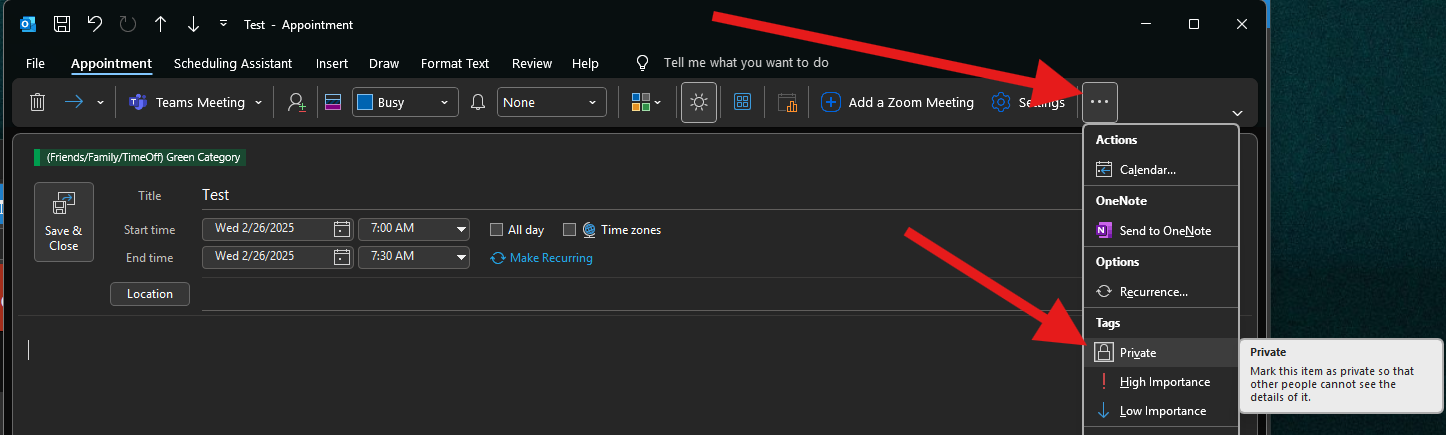Click Add a Zoom Meeting
This screenshot has height=435, width=1446.
point(897,102)
